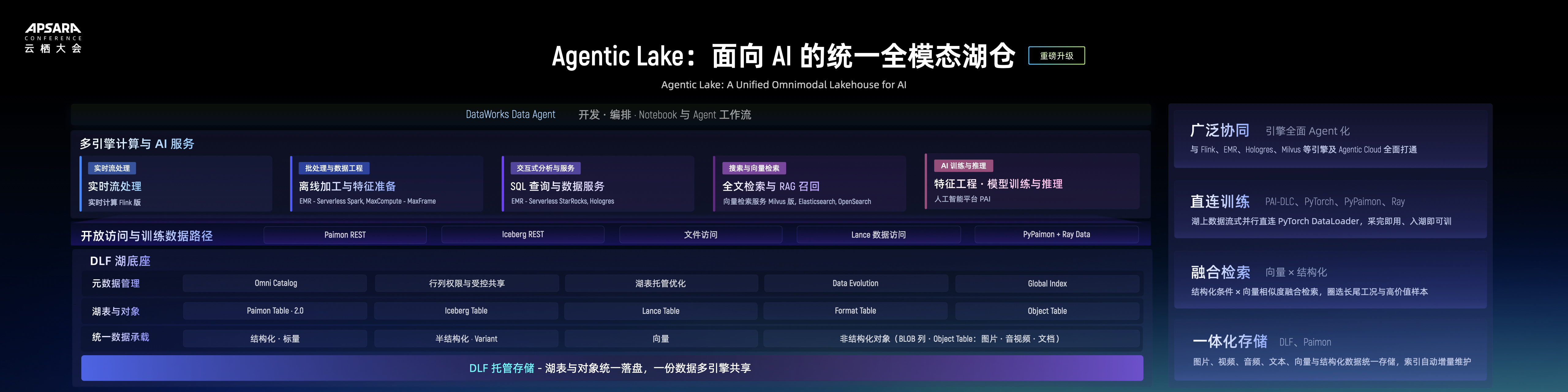Select the 行列权限与受控共享 box

coord(467,283)
